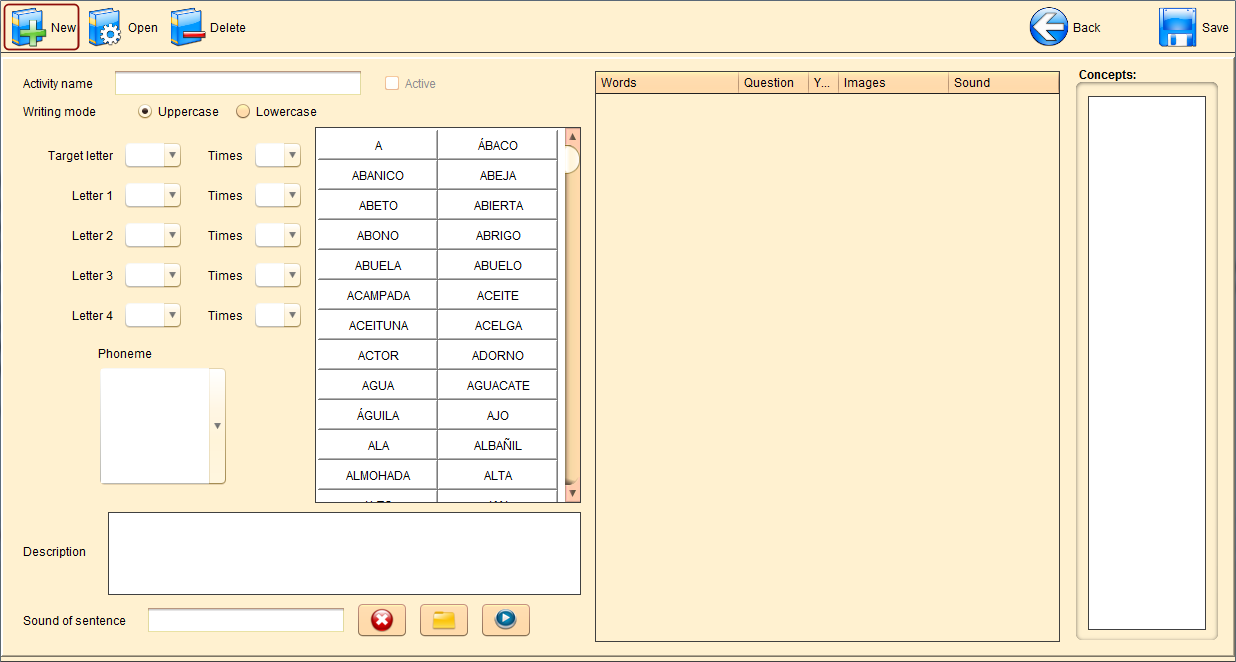1236x662 pixels.
Task: Click the word ÁGUILA
Action: pyautogui.click(x=378, y=415)
